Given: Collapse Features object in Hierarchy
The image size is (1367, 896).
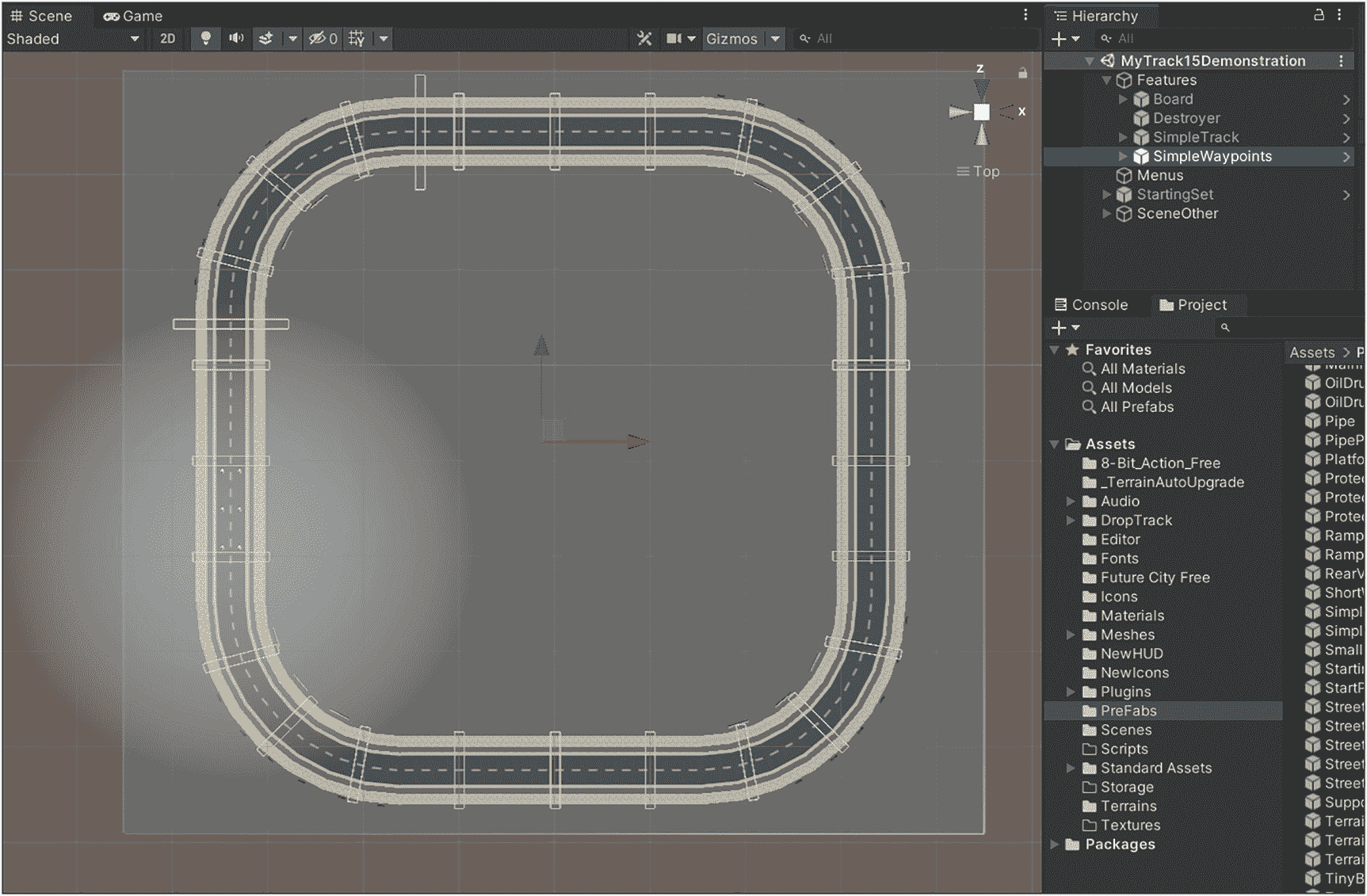Looking at the screenshot, I should (1107, 80).
